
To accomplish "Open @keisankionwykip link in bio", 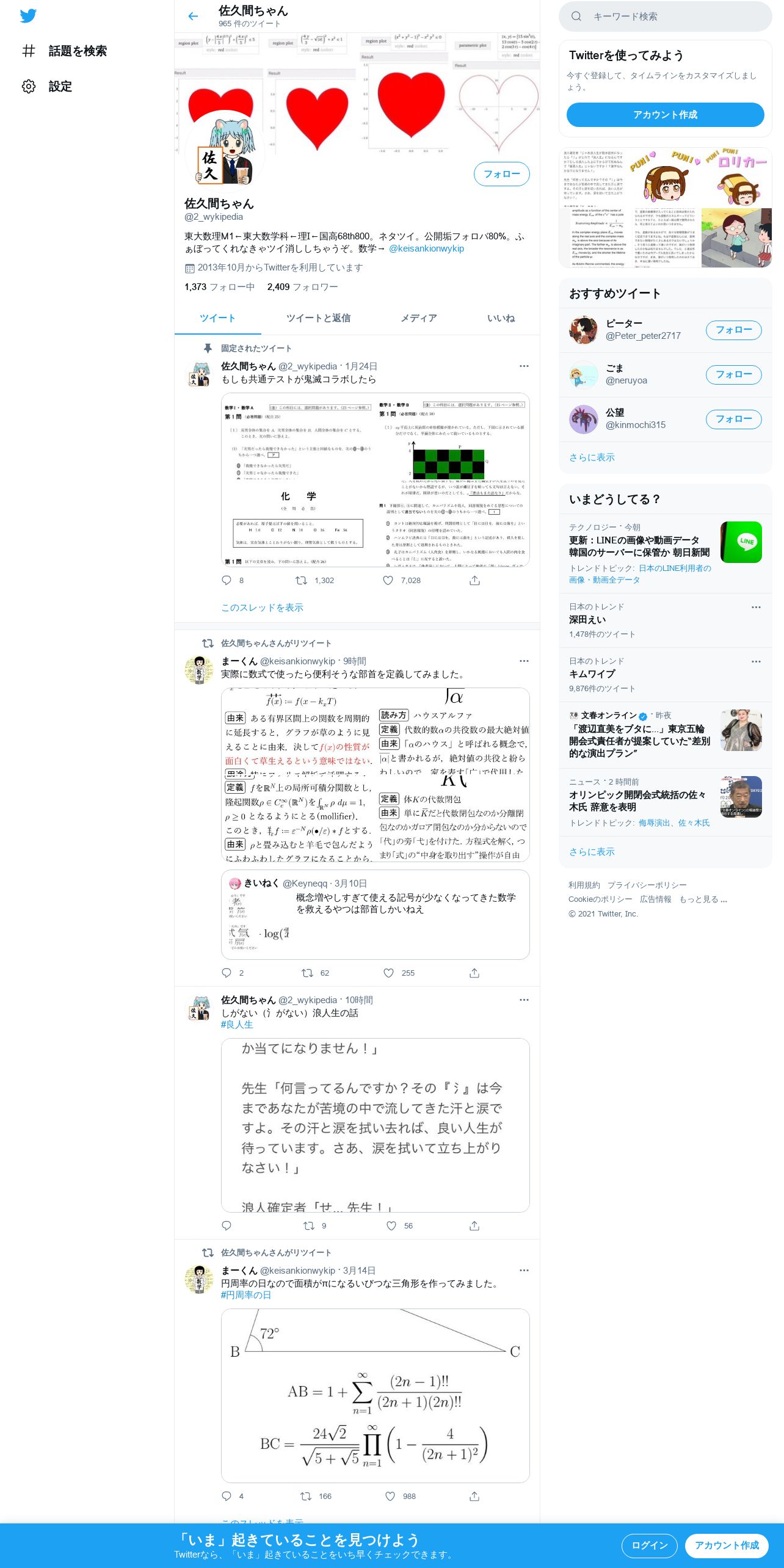I will [426, 249].
